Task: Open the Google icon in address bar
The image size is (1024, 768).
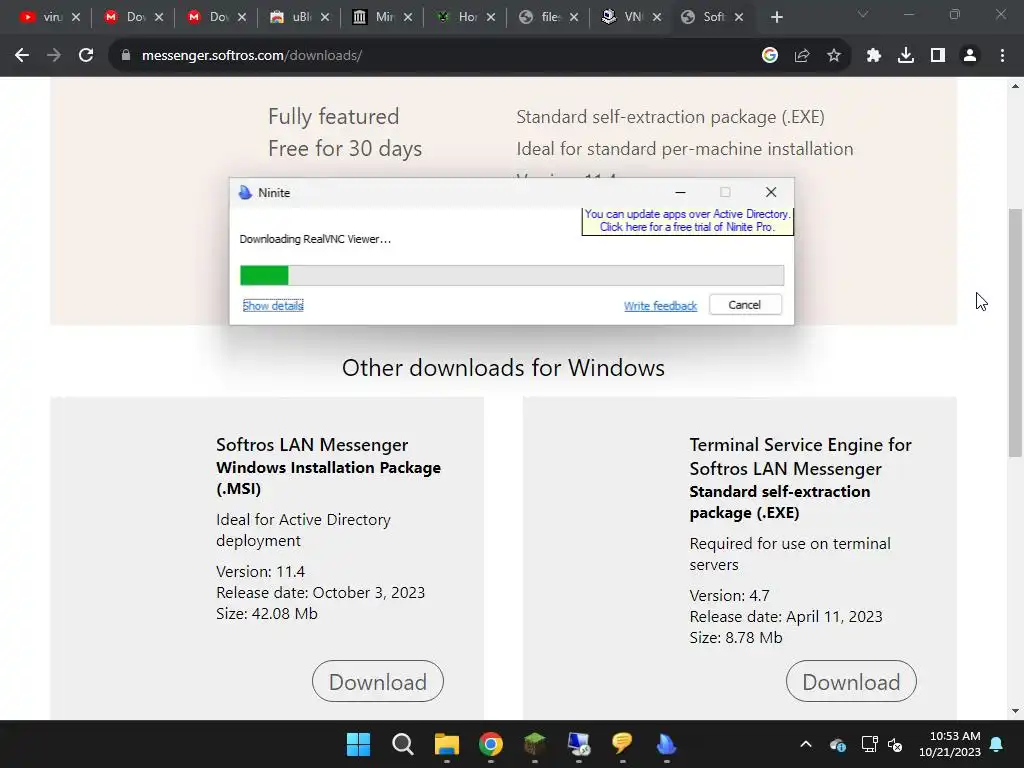Action: point(770,56)
